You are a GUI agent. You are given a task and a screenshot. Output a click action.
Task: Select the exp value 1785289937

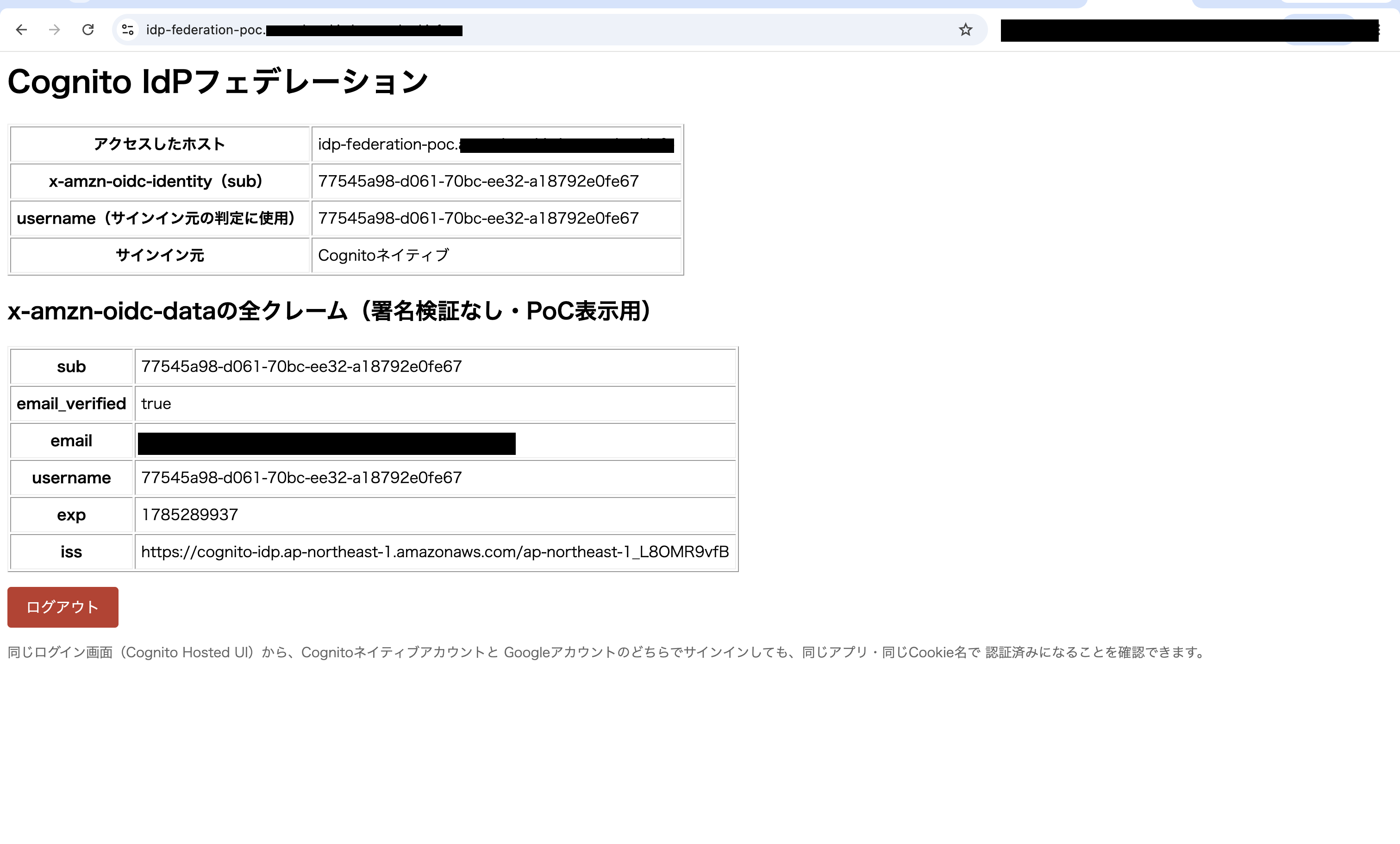click(x=190, y=514)
